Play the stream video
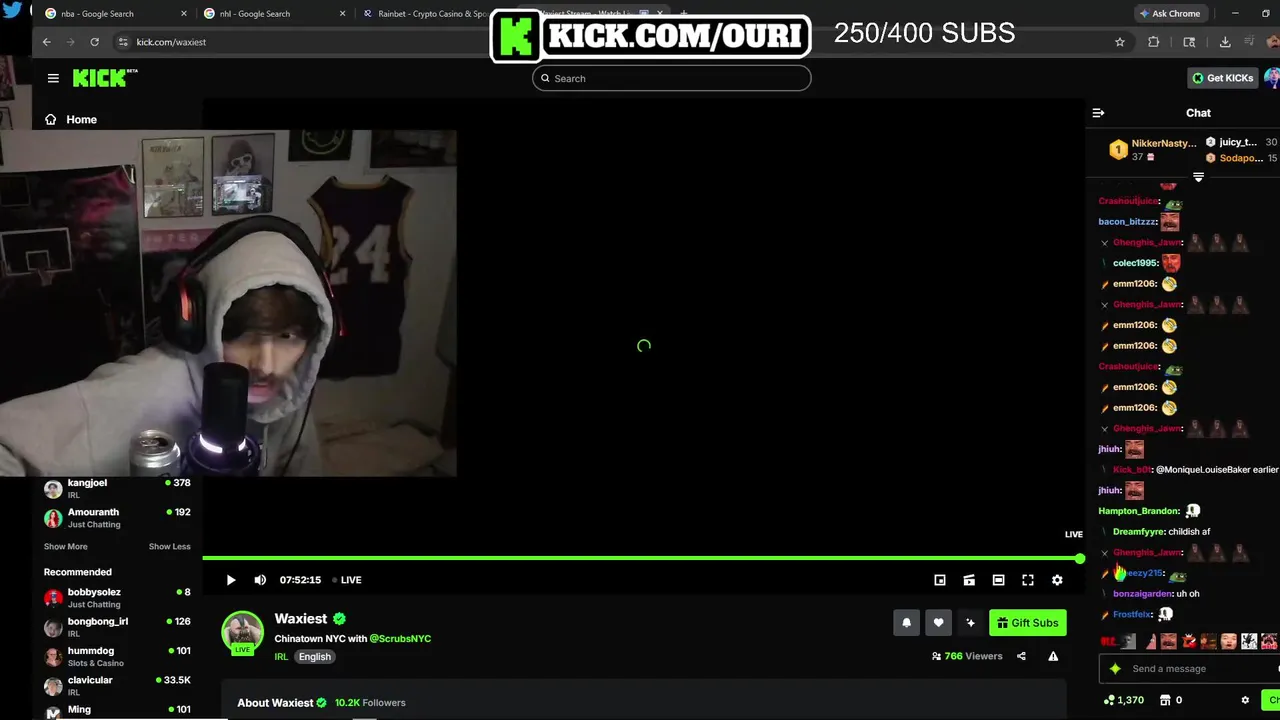This screenshot has width=1280, height=720. coord(231,580)
